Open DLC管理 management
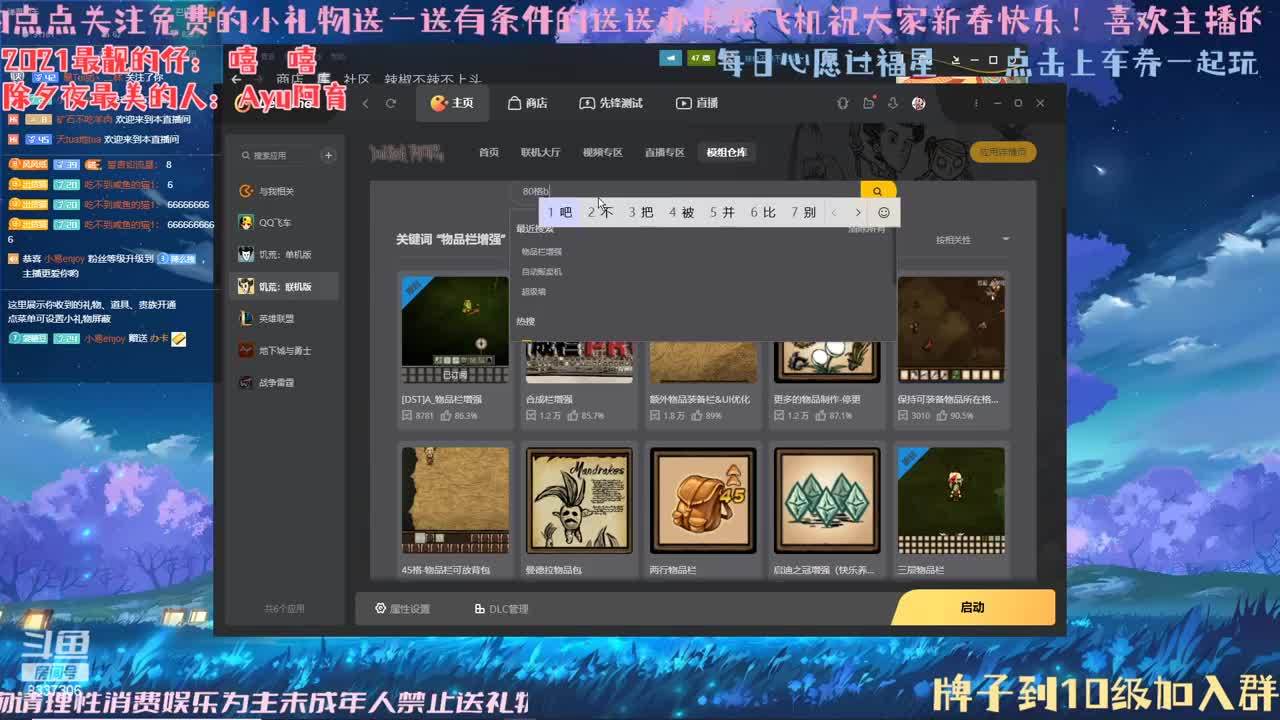1280x720 pixels. coord(502,608)
